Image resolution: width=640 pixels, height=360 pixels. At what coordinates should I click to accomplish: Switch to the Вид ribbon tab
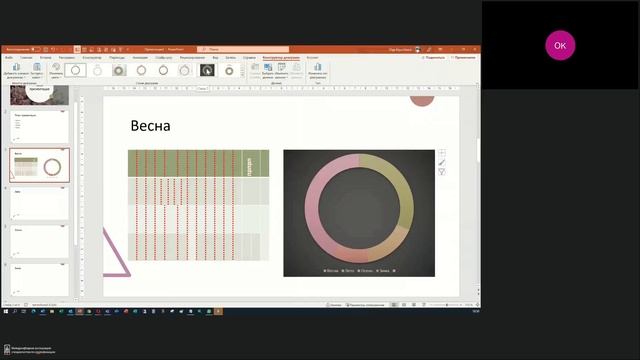tap(215, 58)
